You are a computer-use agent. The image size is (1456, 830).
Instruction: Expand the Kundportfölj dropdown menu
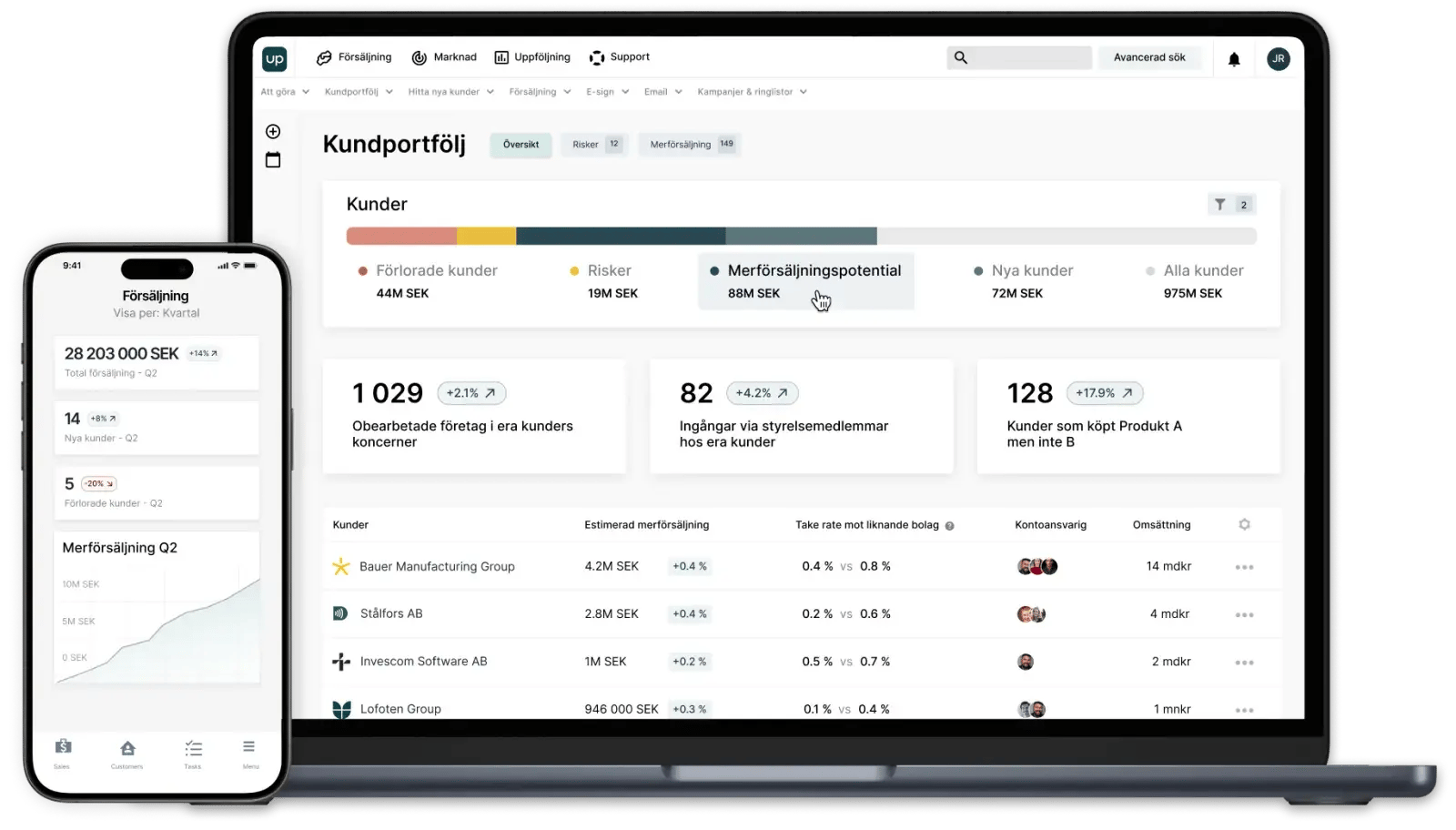pos(359,92)
